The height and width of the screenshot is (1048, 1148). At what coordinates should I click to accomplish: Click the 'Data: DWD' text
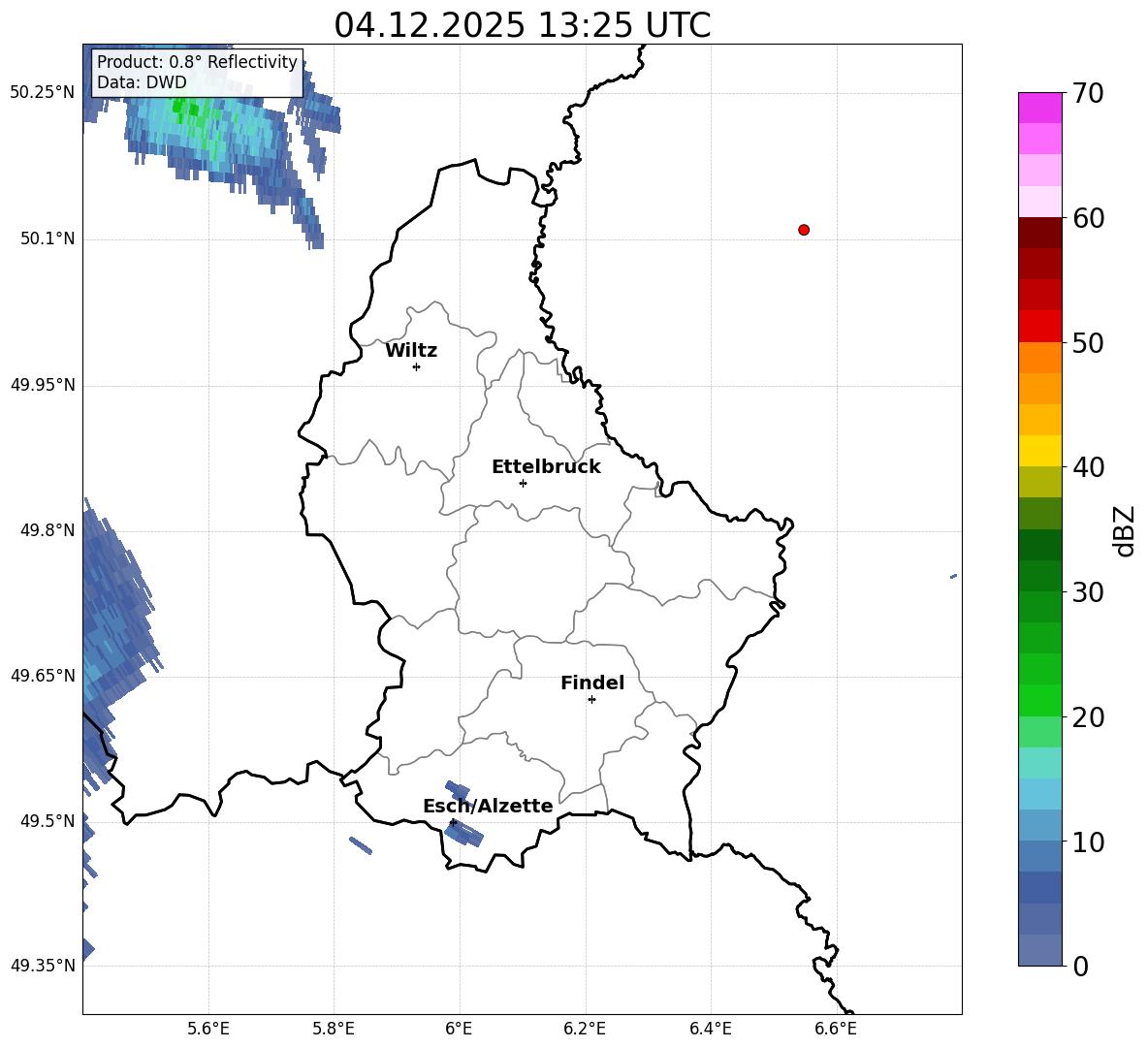click(x=142, y=82)
